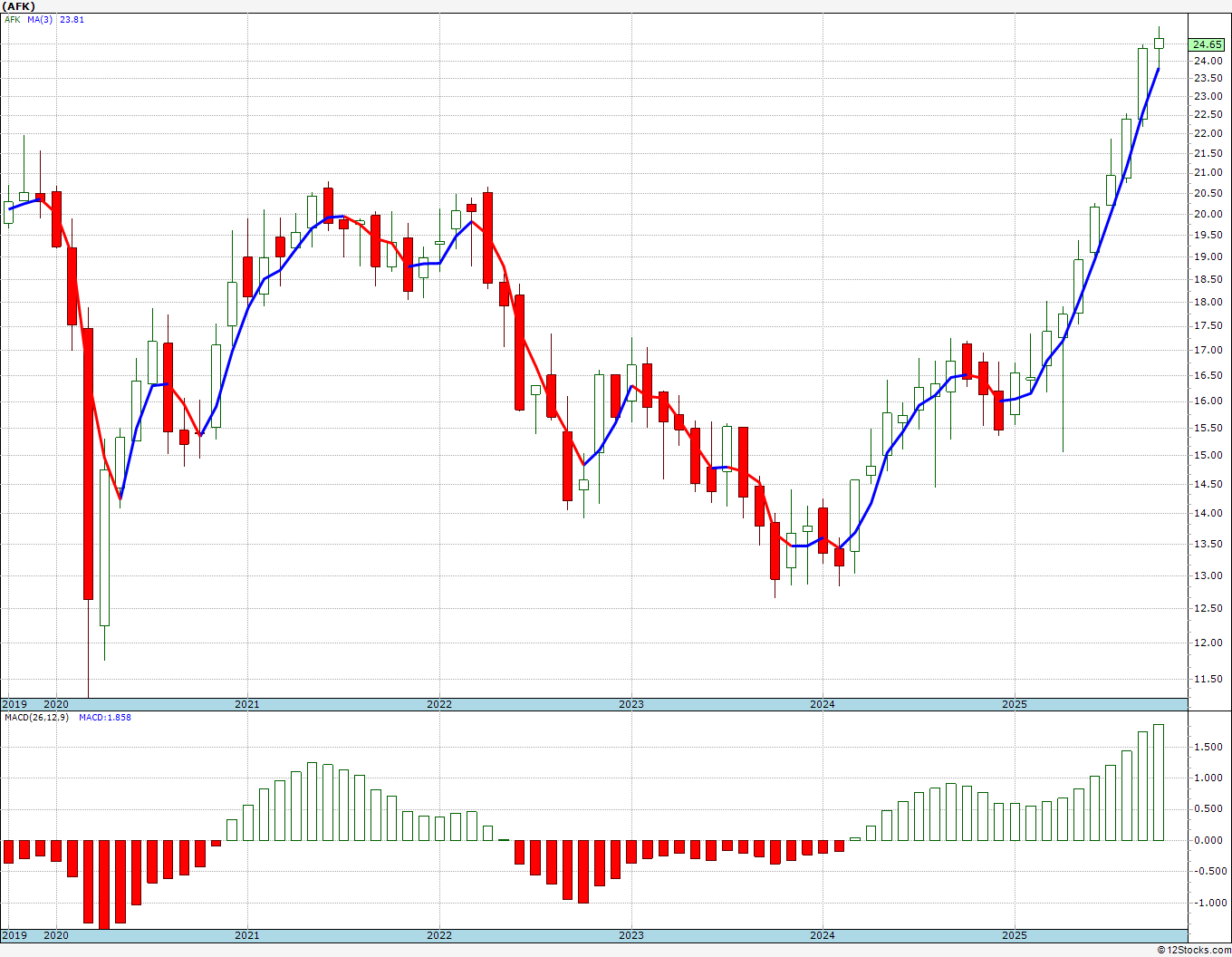Click the 11.50 price axis label
This screenshot has height=957, width=1232.
(x=1208, y=679)
